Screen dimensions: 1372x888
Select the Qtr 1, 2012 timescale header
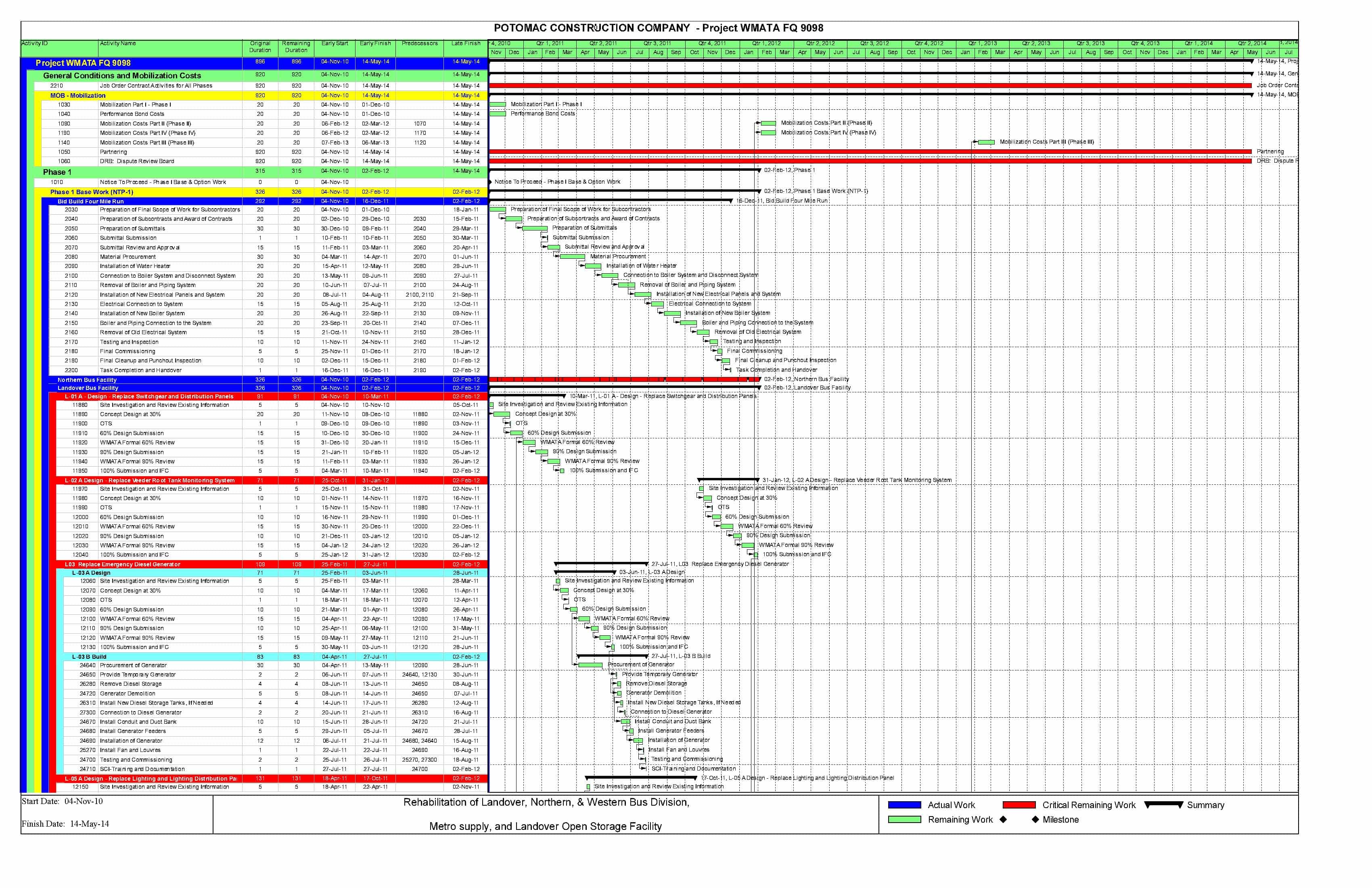pos(766,43)
